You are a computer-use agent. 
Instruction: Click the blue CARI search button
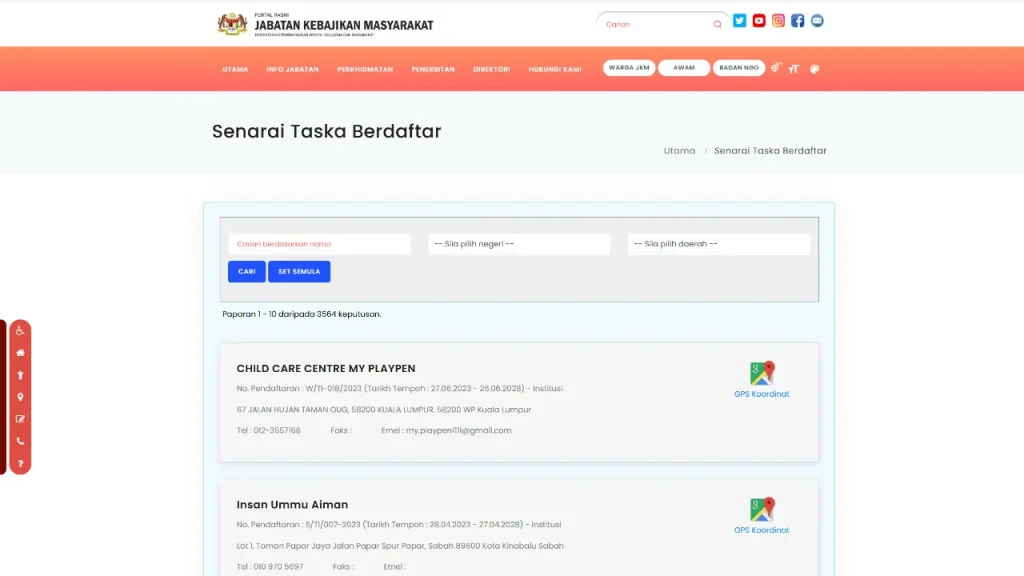coord(247,272)
